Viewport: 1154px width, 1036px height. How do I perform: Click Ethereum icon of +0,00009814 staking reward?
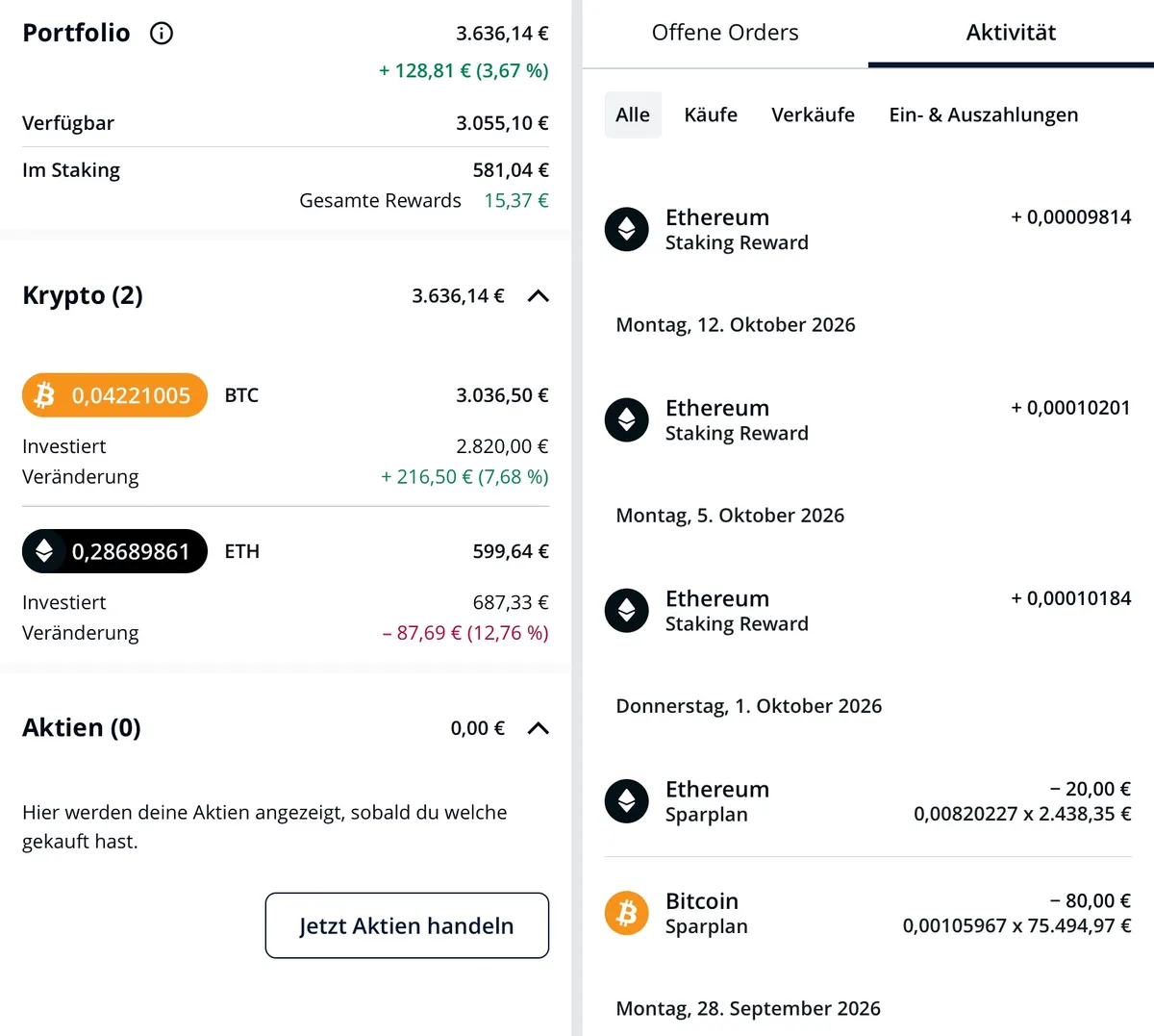(x=627, y=229)
